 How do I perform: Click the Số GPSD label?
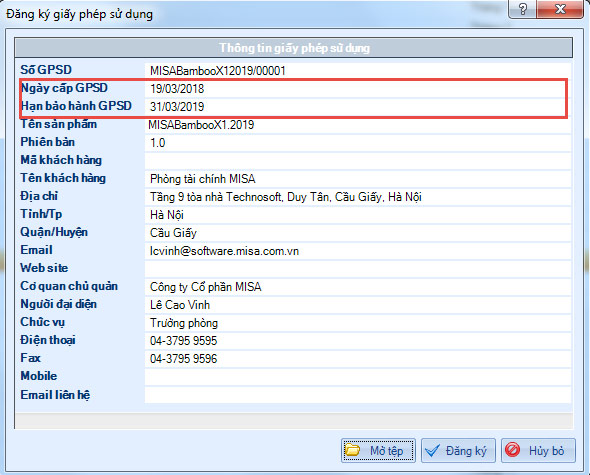[x=46, y=70]
